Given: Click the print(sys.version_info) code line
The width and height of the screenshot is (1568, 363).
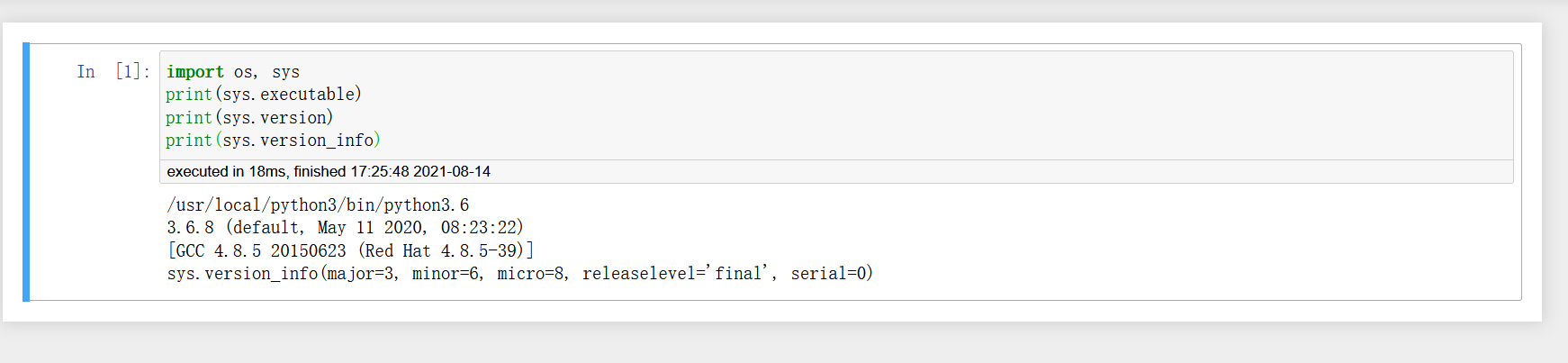Looking at the screenshot, I should [273, 141].
